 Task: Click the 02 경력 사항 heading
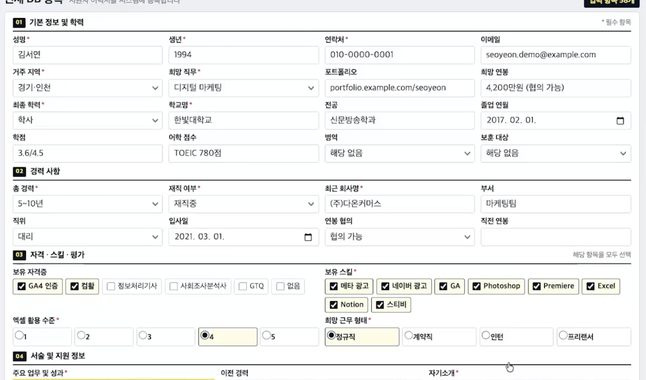[x=37, y=171]
